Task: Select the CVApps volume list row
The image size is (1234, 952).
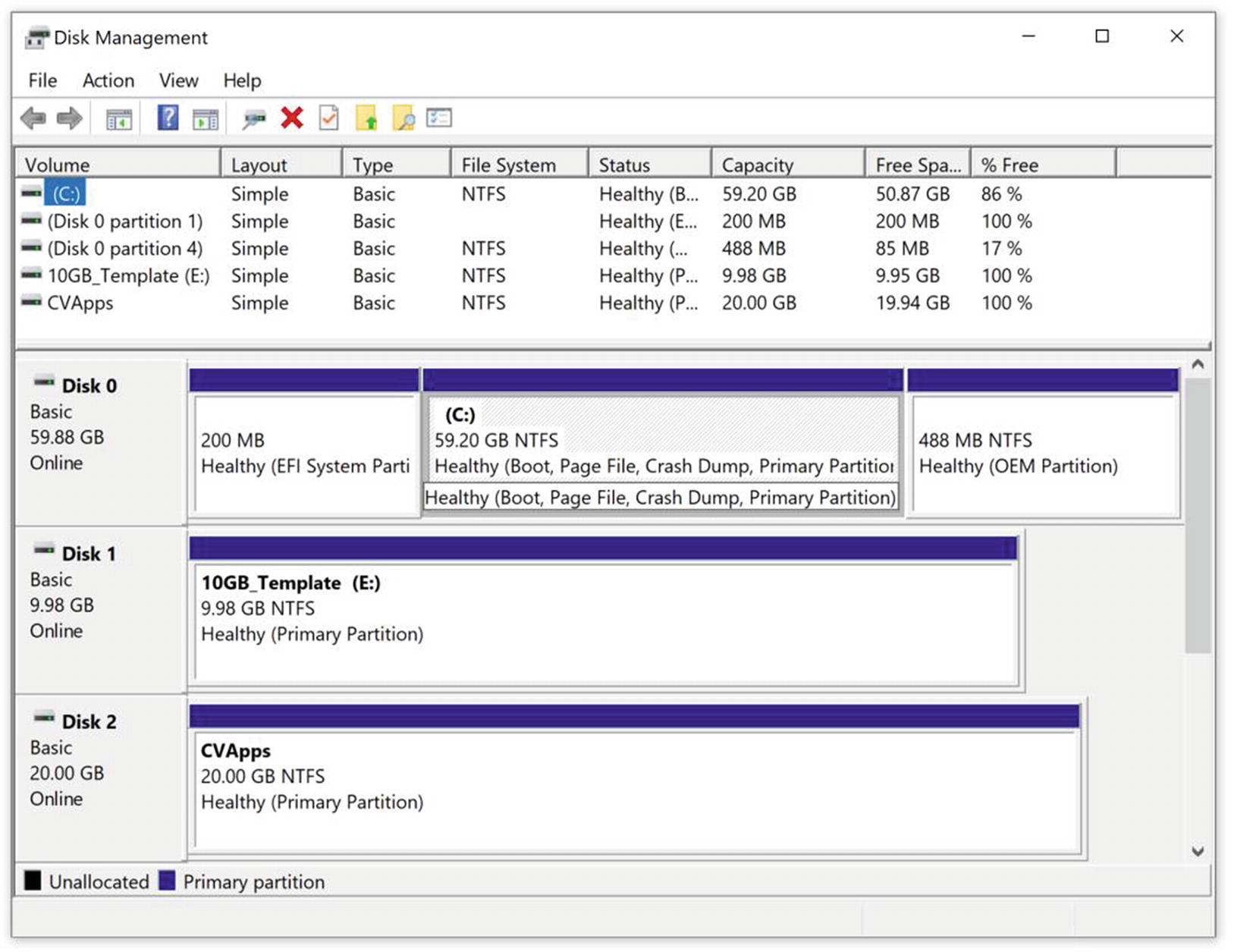Action: point(80,303)
